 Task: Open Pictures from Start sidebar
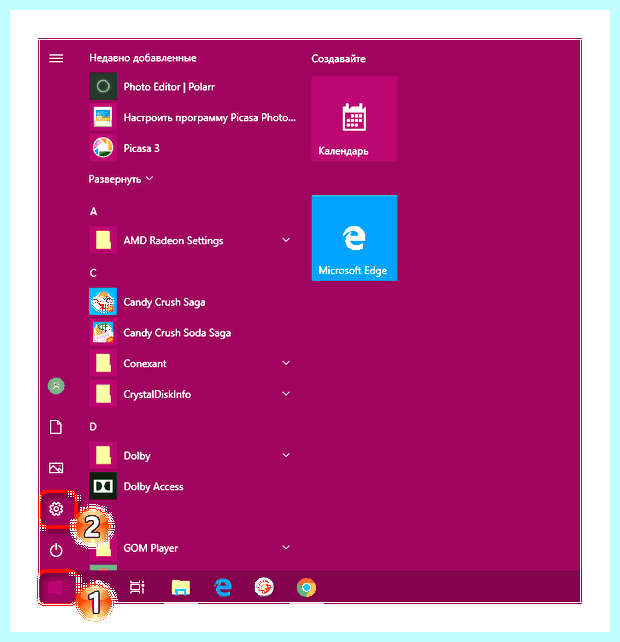pos(56,468)
